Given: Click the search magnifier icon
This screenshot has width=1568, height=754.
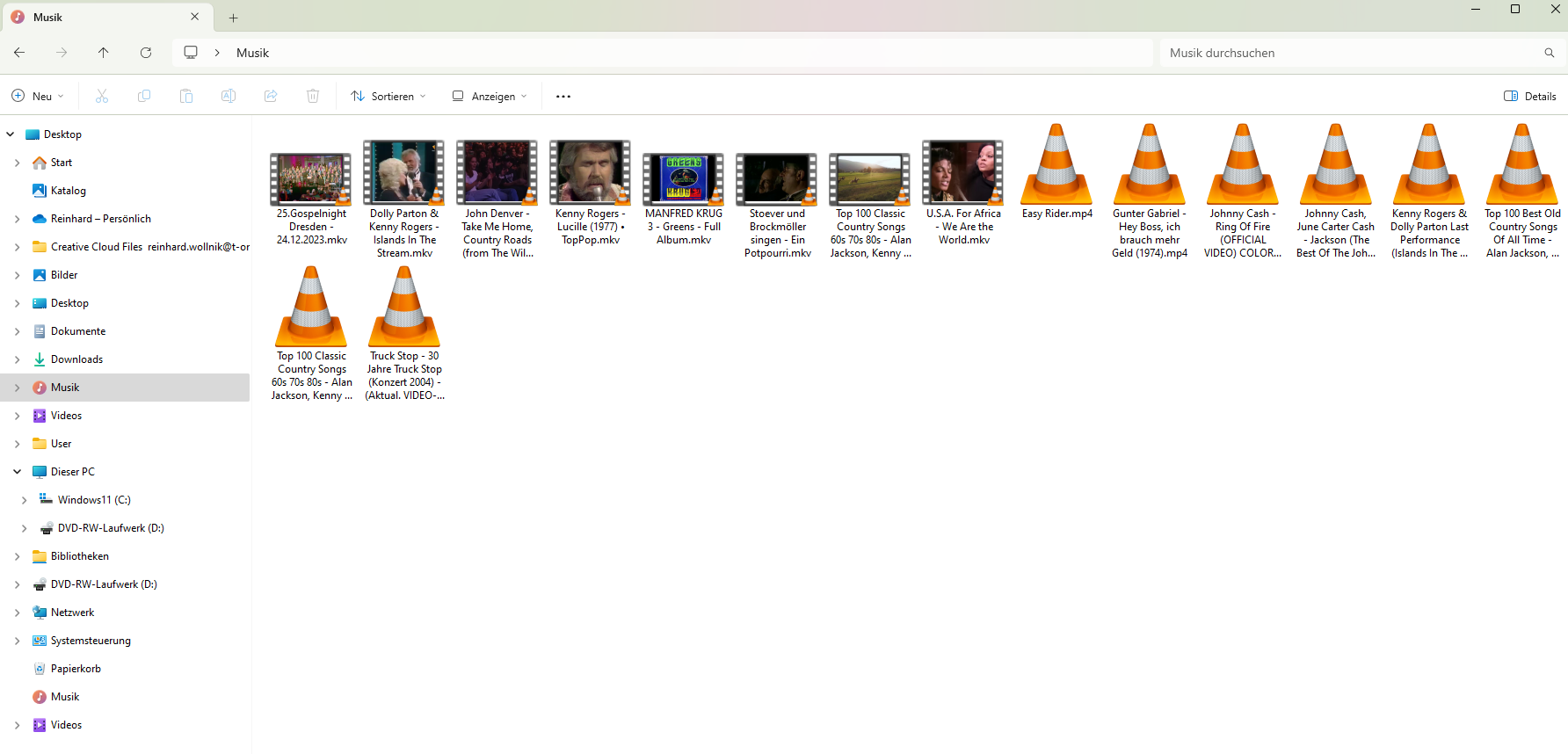Looking at the screenshot, I should pos(1550,53).
